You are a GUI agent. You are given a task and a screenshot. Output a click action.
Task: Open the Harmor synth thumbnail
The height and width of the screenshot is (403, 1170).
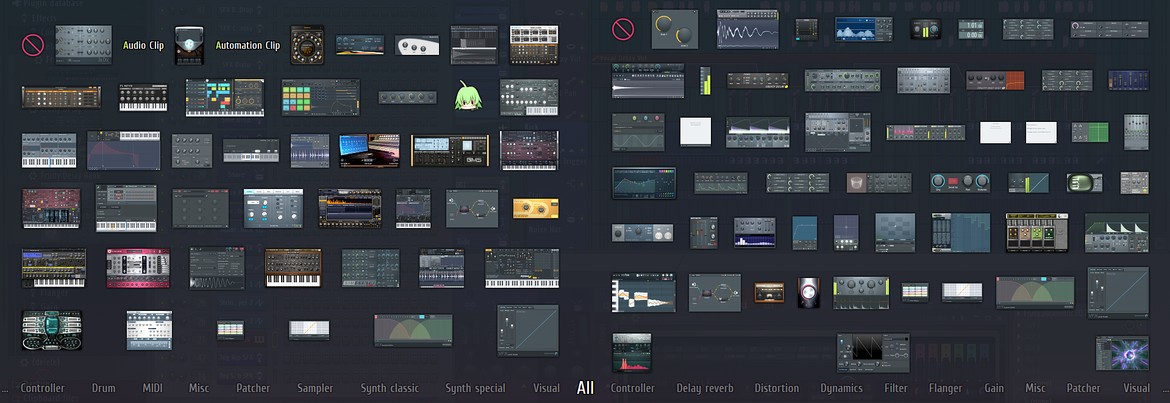click(51, 208)
